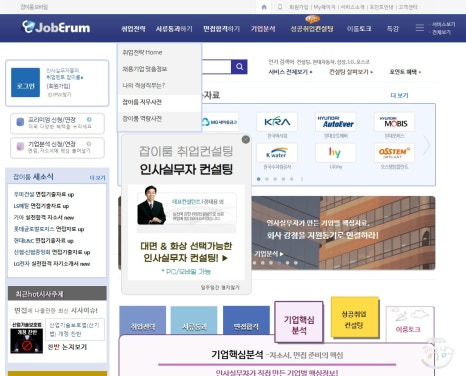This screenshot has height=376, width=466.
Task: Open 기아 실전합격 자소서 news item
Action: click(44, 217)
